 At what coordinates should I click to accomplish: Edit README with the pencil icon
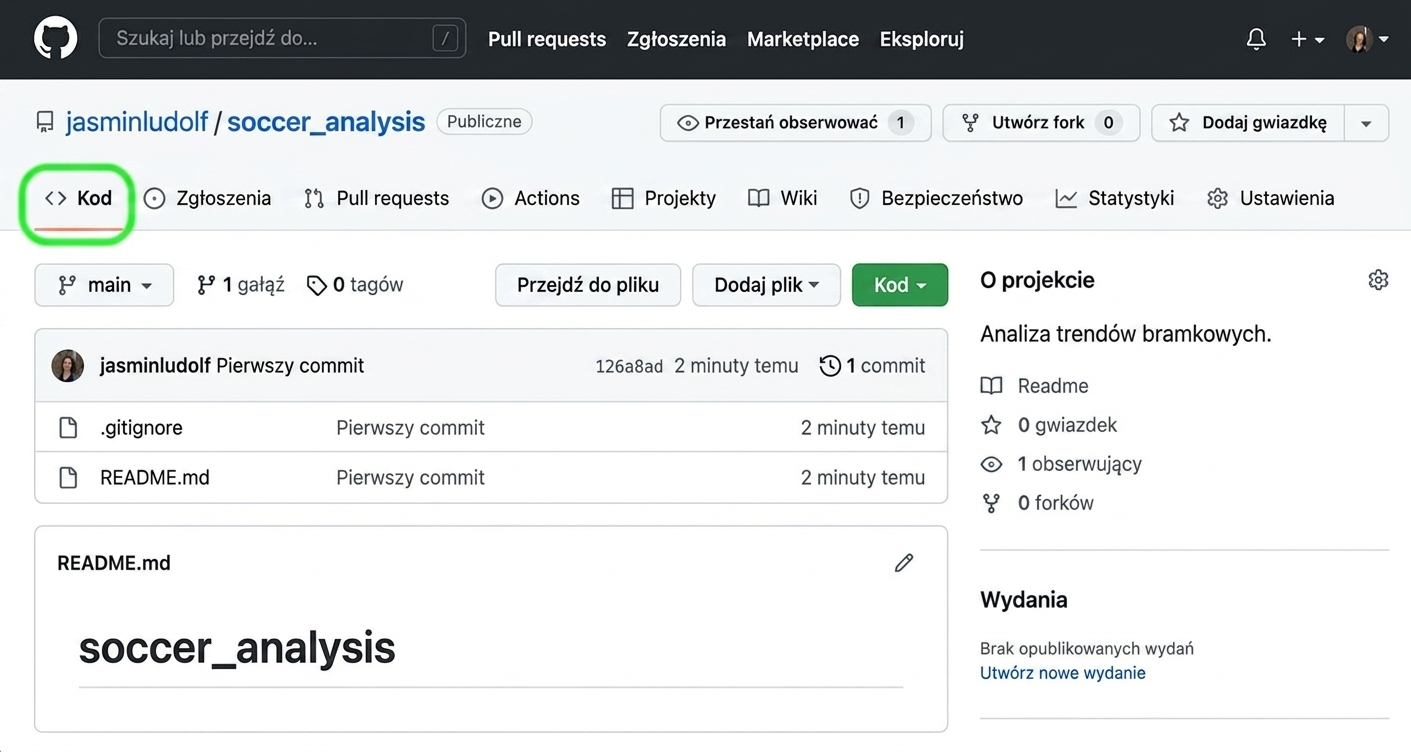904,563
